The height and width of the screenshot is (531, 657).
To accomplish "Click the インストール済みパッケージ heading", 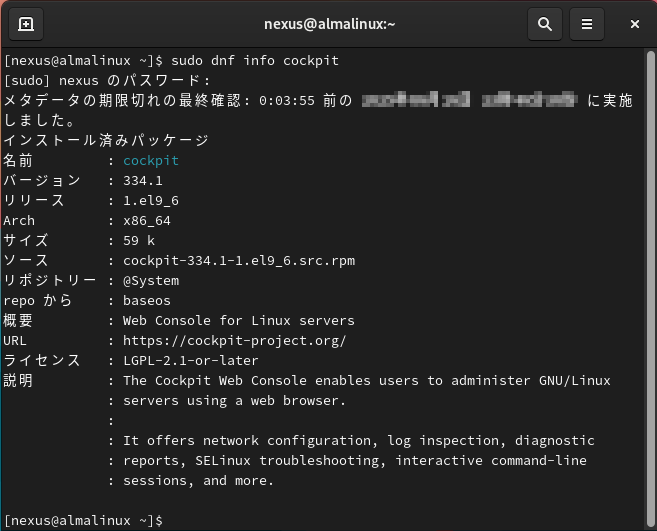I will tap(105, 141).
